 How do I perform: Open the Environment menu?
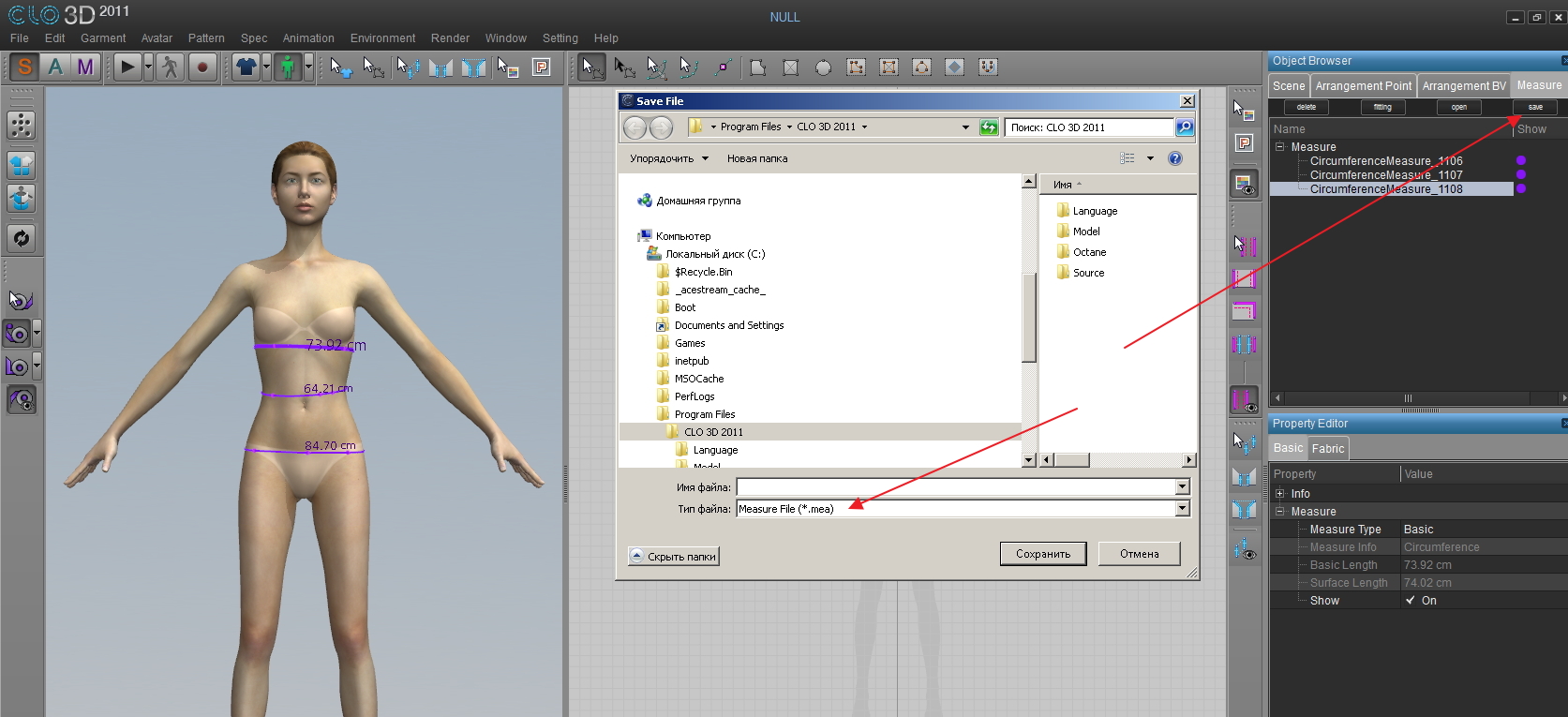point(382,38)
